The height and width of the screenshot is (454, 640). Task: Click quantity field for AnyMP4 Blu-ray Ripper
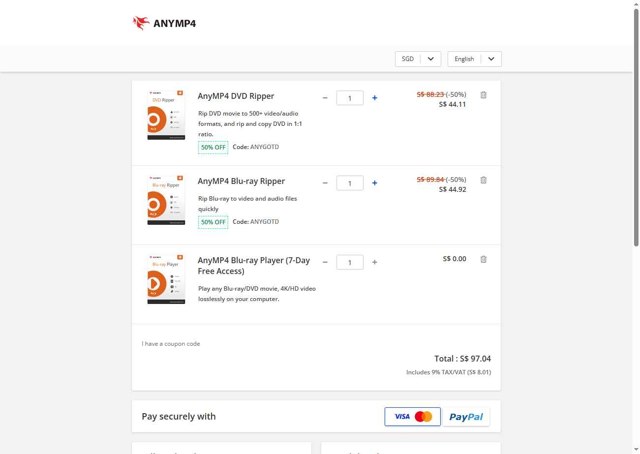(x=350, y=183)
